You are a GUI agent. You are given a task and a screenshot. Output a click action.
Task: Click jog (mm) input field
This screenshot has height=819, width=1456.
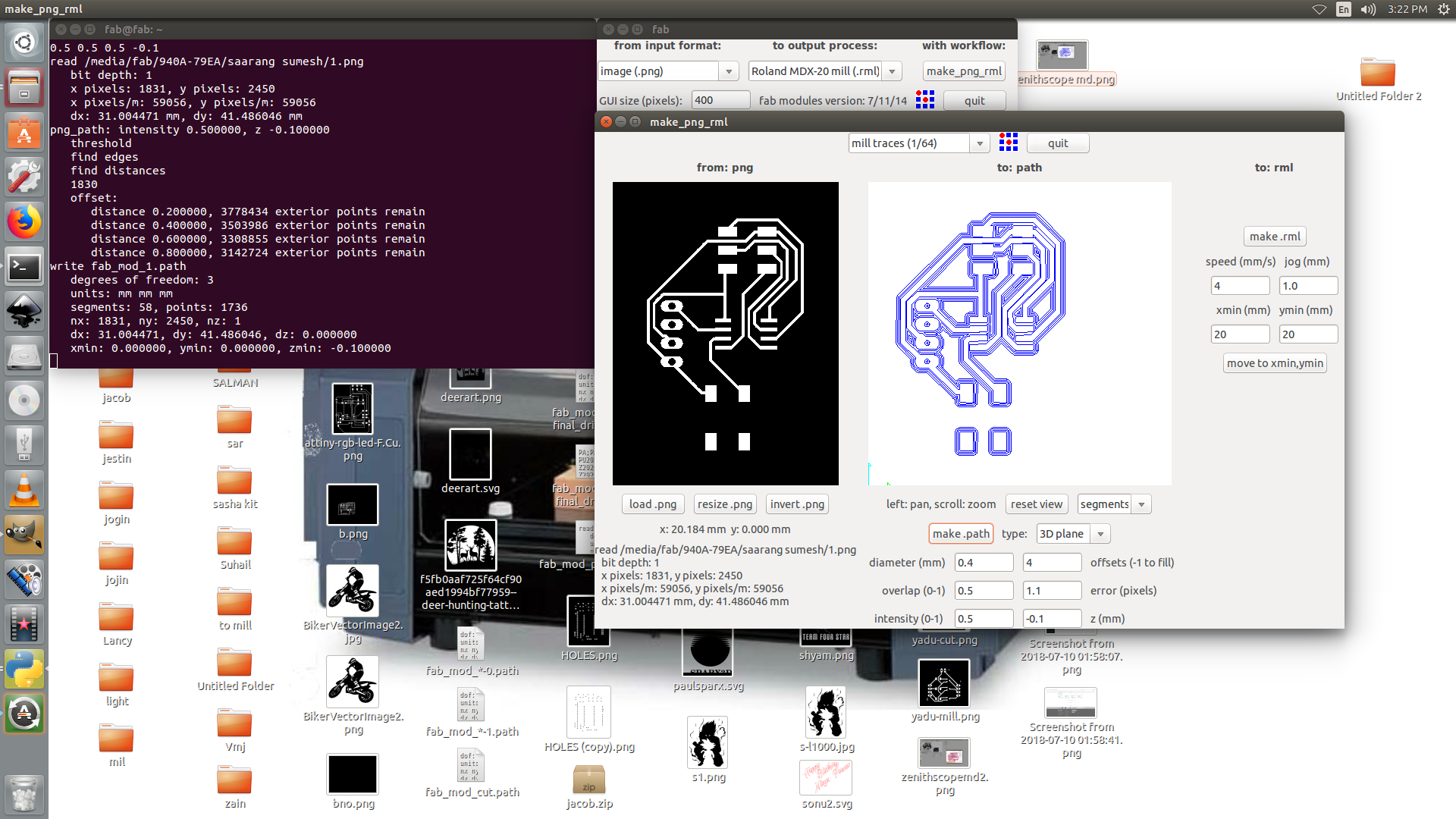click(x=1308, y=286)
